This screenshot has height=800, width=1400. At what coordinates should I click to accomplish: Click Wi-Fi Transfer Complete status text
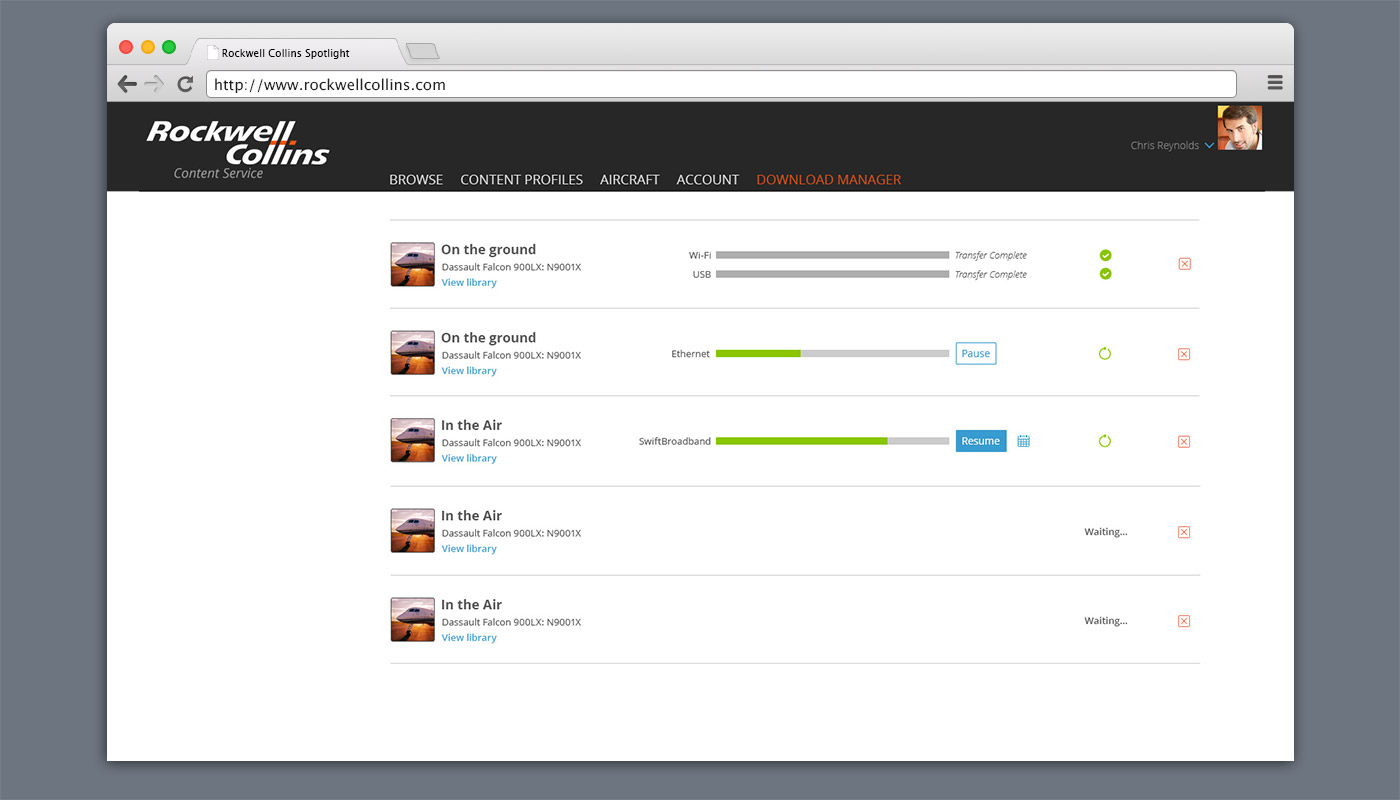(x=991, y=256)
